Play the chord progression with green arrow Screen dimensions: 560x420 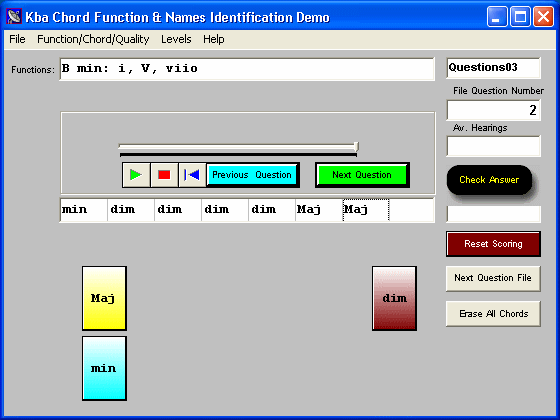click(x=136, y=175)
